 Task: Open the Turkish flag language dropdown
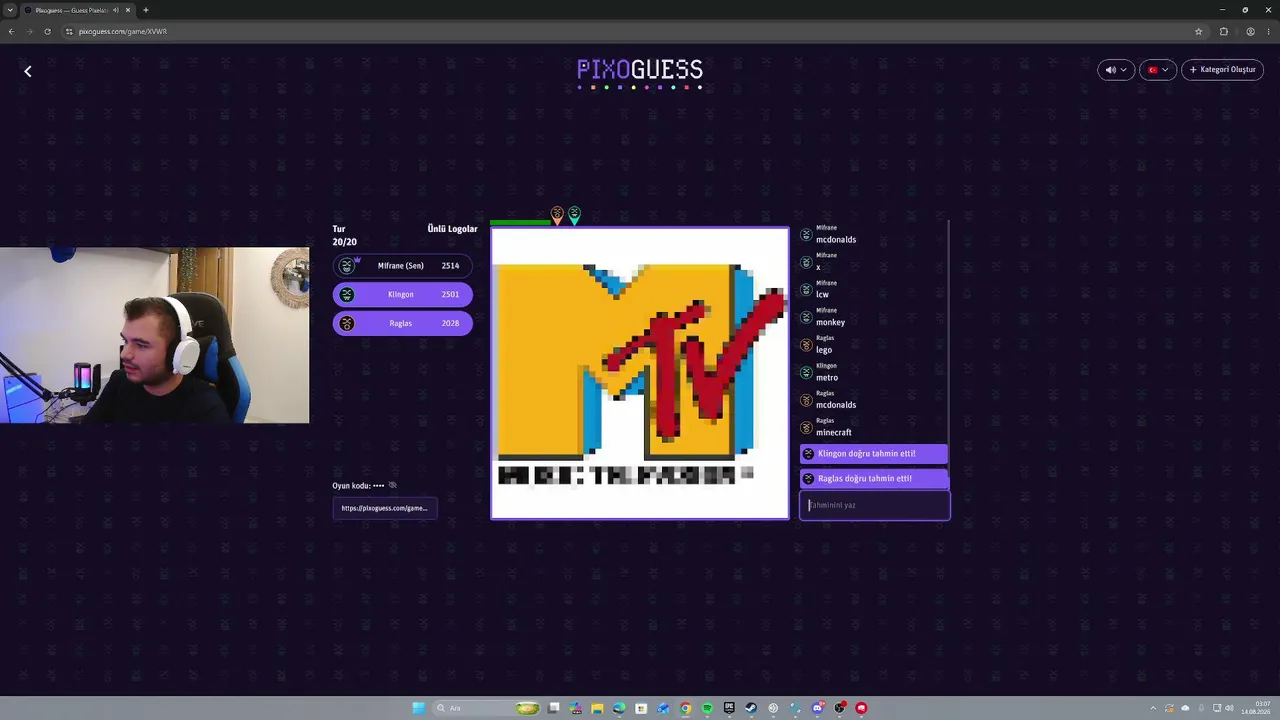(x=1158, y=70)
